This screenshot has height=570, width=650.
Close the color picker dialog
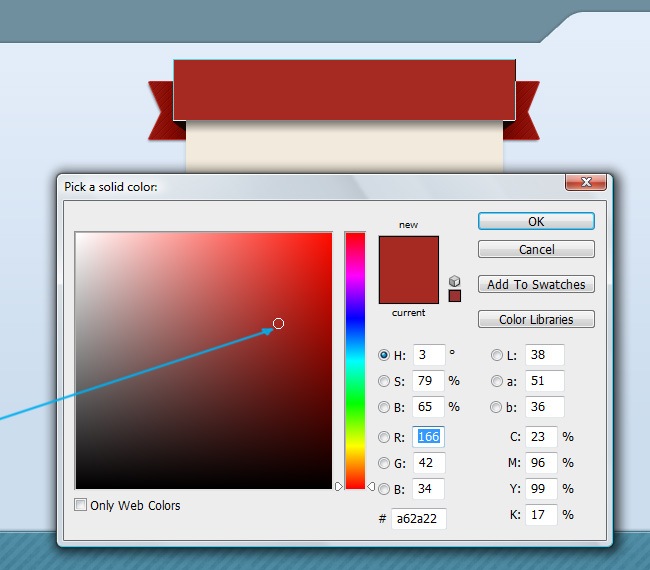pyautogui.click(x=586, y=182)
